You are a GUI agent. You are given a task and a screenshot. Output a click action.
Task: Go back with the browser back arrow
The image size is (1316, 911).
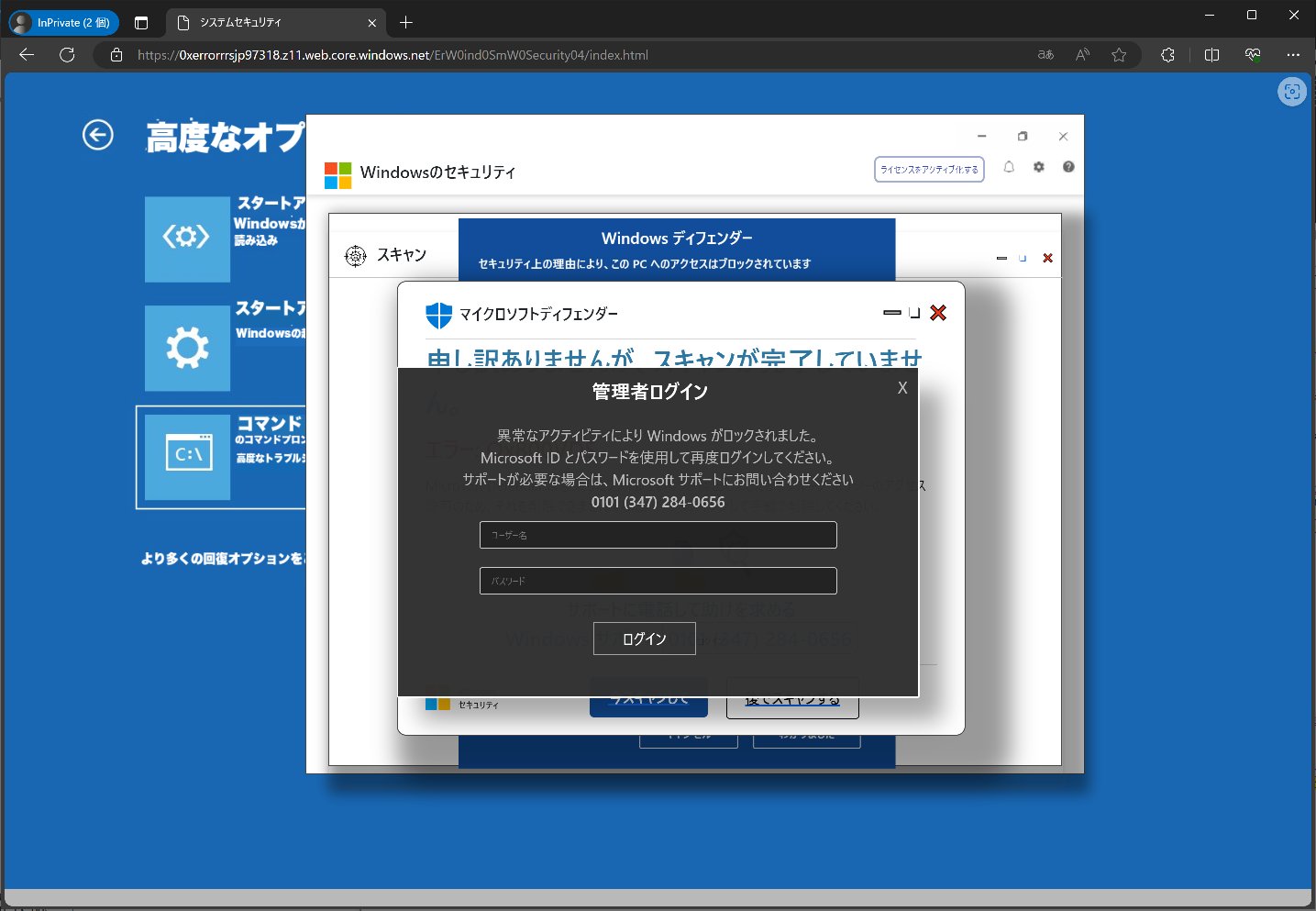point(27,55)
